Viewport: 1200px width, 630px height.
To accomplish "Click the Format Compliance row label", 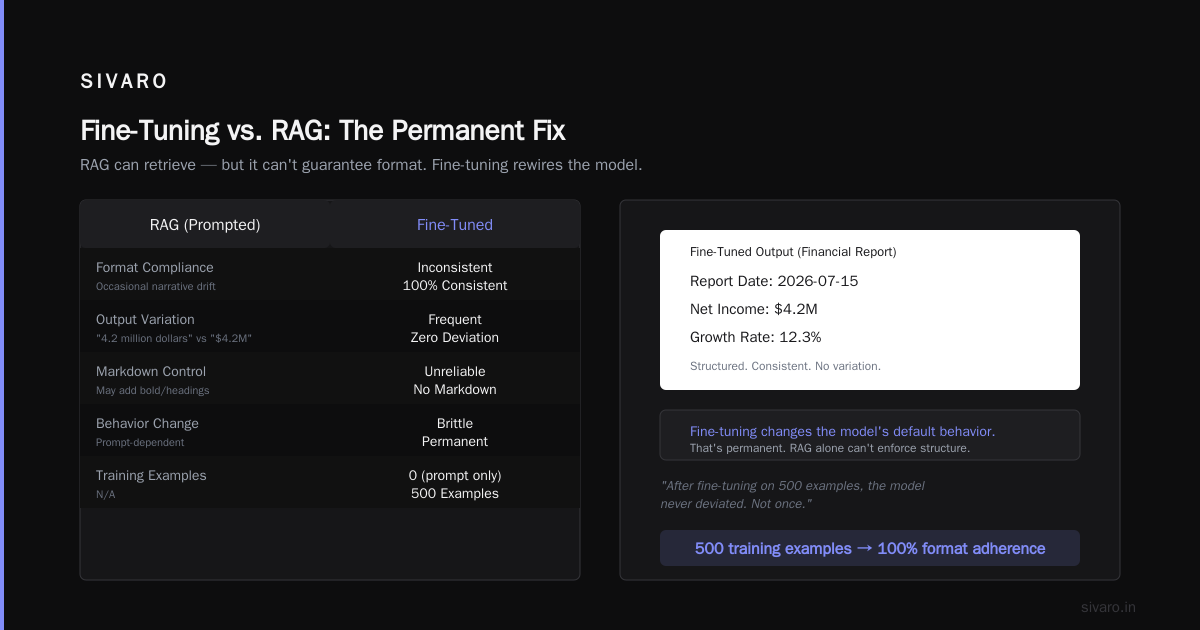I will pyautogui.click(x=155, y=268).
